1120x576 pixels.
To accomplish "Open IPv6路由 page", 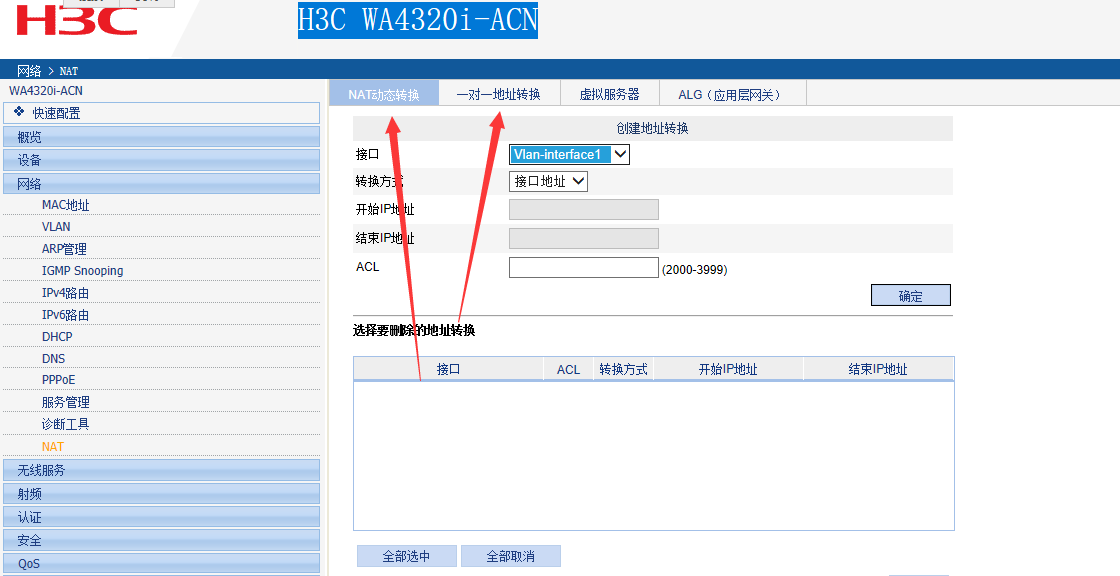I will (x=66, y=315).
